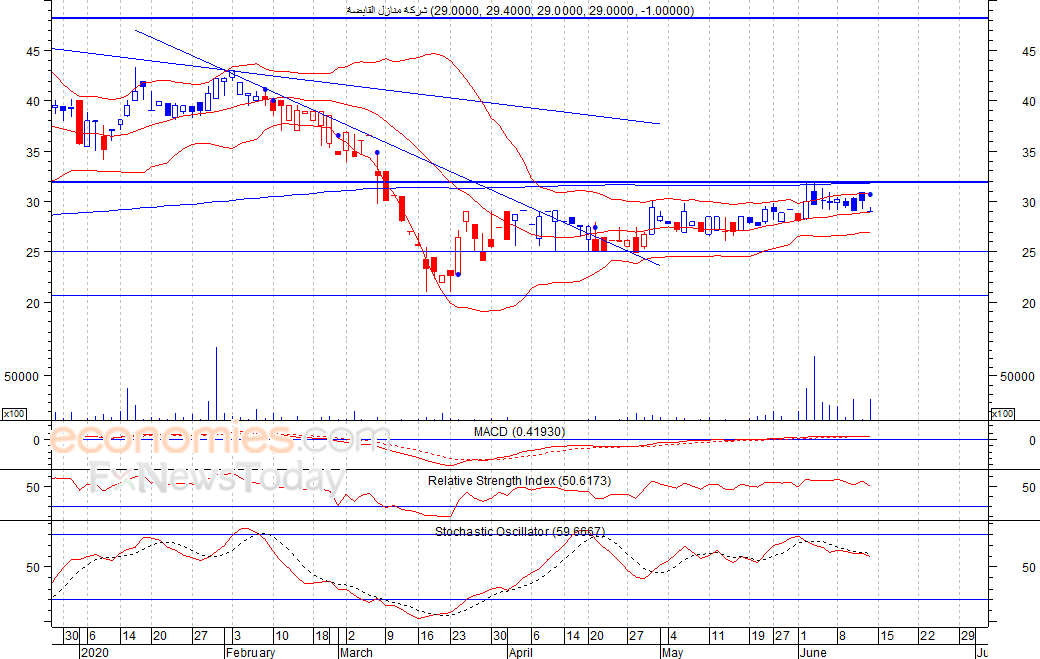Viewport: 1040px width, 659px height.
Task: Open the economies.com watermark link
Action: point(221,439)
